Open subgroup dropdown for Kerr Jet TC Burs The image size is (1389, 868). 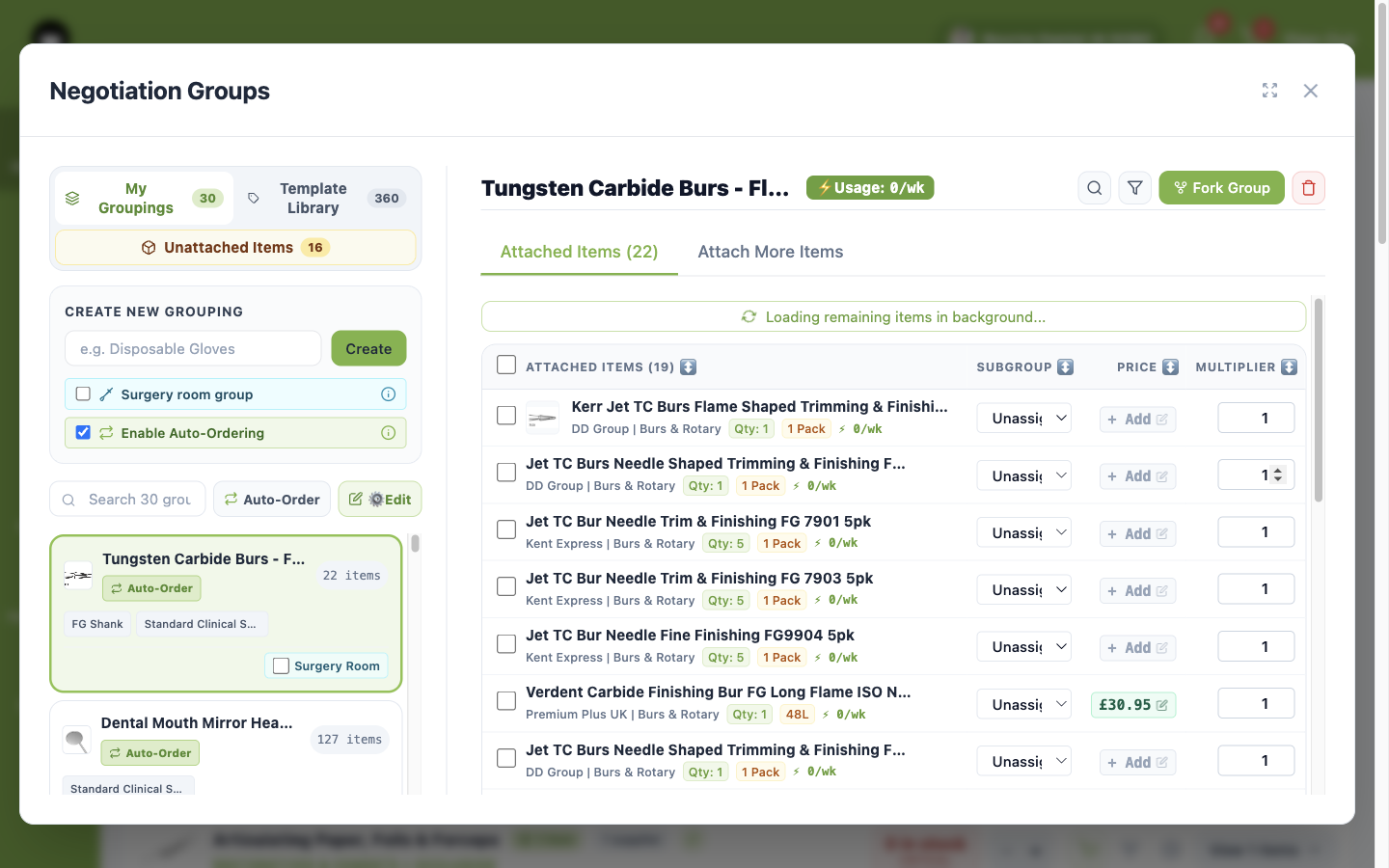[1024, 418]
